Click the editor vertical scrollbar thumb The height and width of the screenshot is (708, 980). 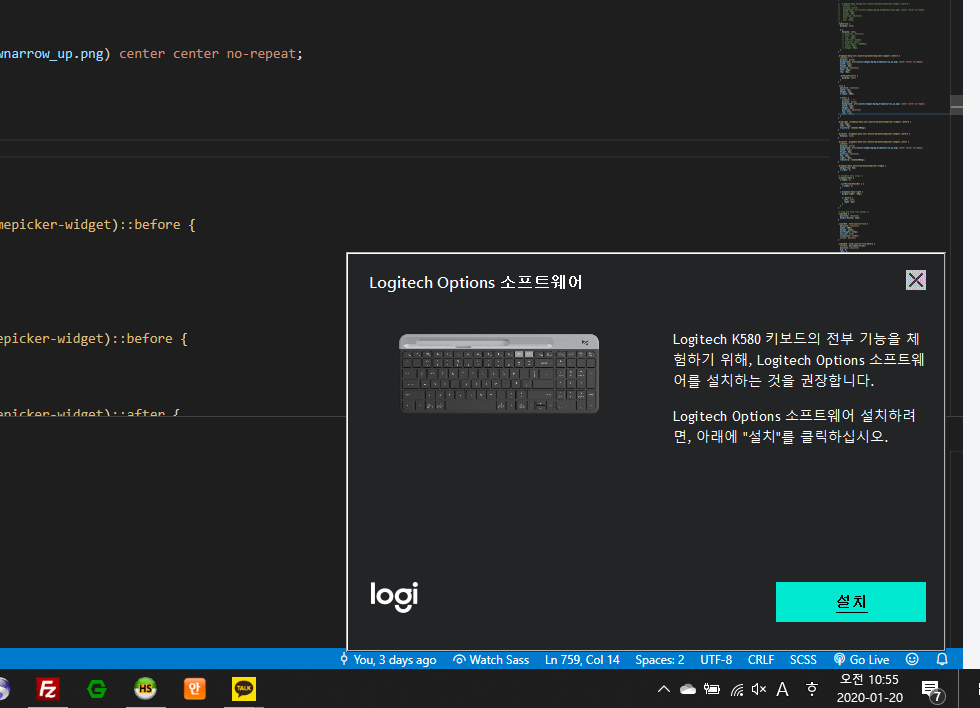point(956,104)
